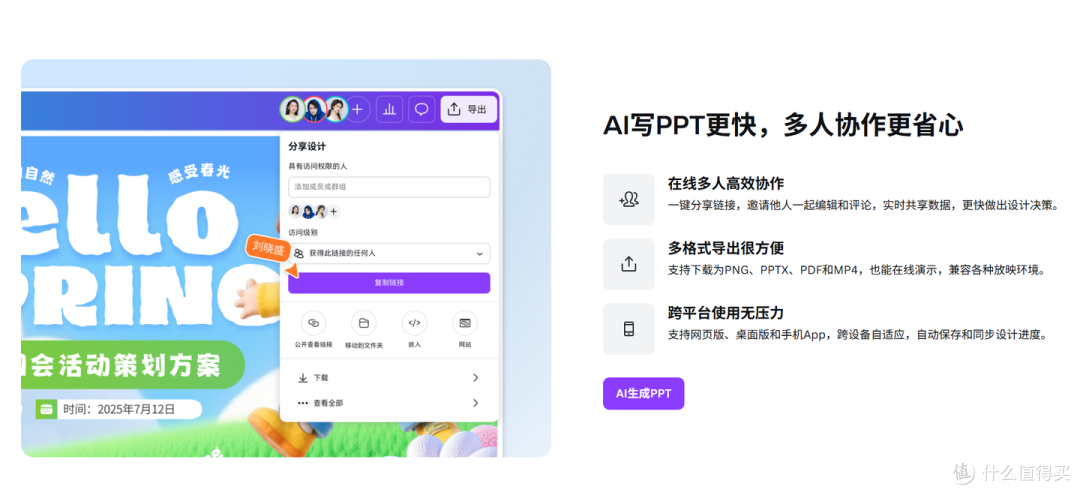Screen dimensions: 1080x495
Task: Click the green calendar icon beside 时间
Action: click(x=46, y=409)
